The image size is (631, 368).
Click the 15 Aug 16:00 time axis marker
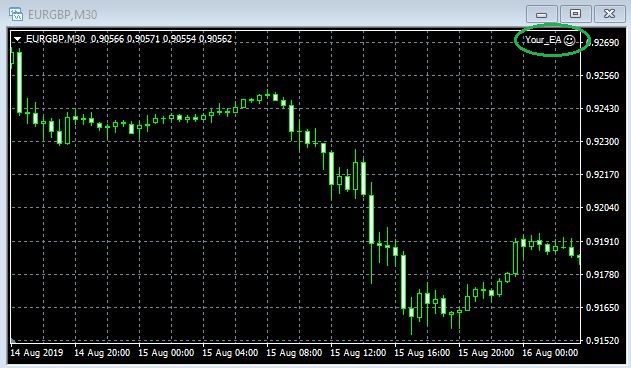[x=422, y=353]
